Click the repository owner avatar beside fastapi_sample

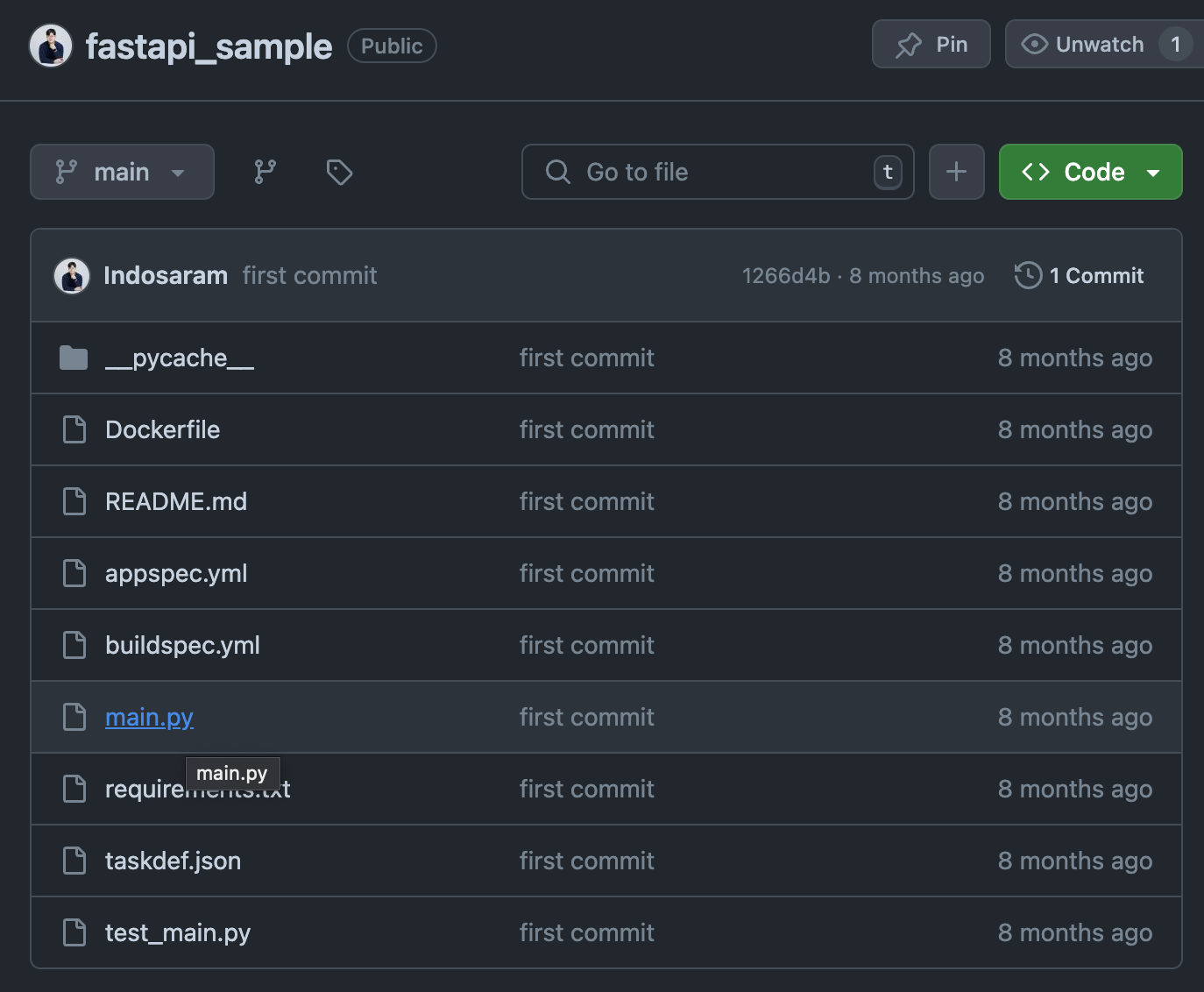(x=51, y=46)
